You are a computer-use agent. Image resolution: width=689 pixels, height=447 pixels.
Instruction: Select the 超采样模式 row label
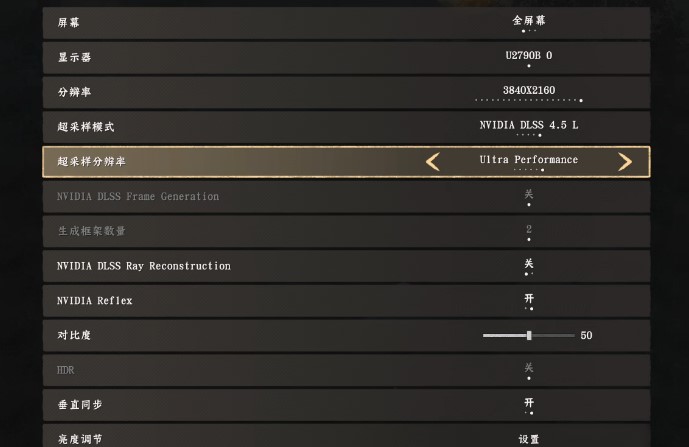[x=86, y=127]
